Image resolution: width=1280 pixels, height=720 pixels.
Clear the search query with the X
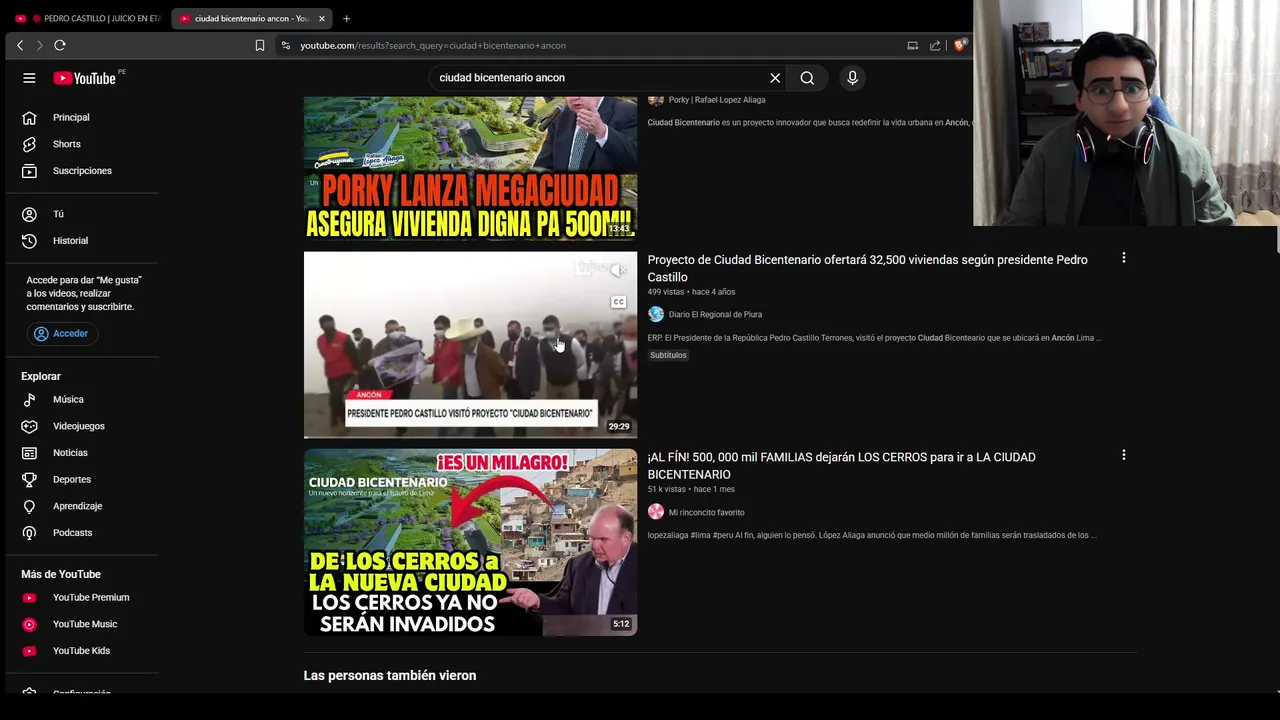(x=775, y=78)
